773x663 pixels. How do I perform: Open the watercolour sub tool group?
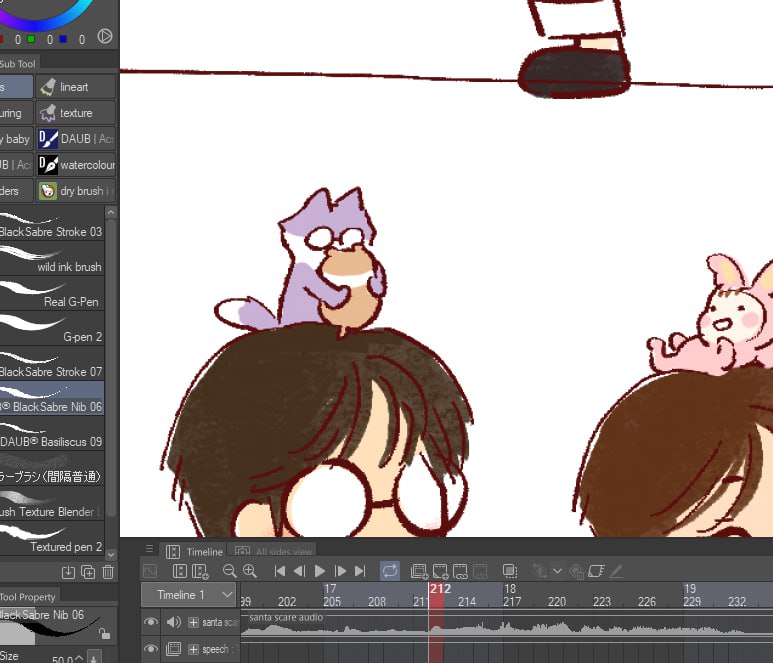(75, 165)
